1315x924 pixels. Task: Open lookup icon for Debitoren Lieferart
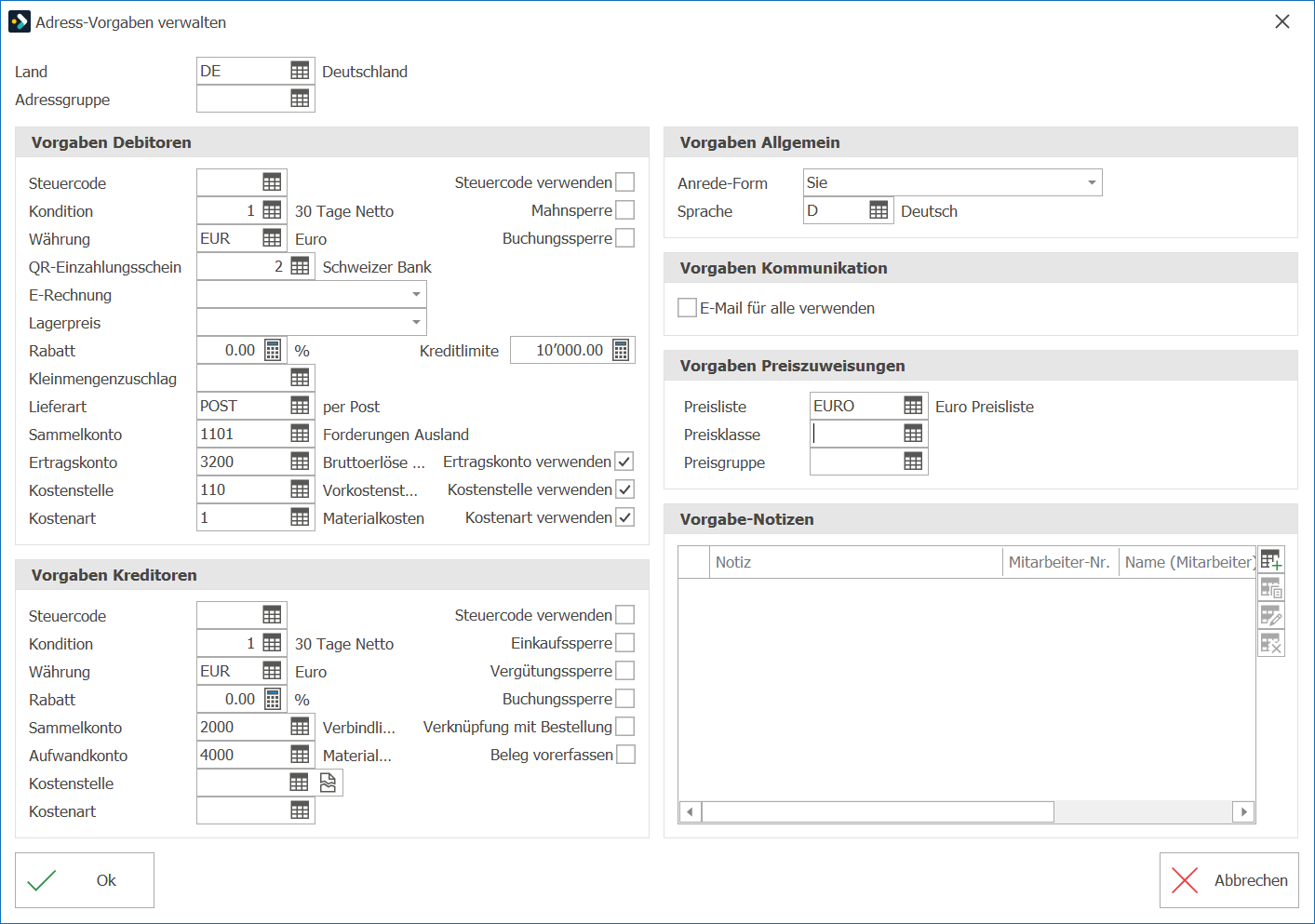point(300,406)
